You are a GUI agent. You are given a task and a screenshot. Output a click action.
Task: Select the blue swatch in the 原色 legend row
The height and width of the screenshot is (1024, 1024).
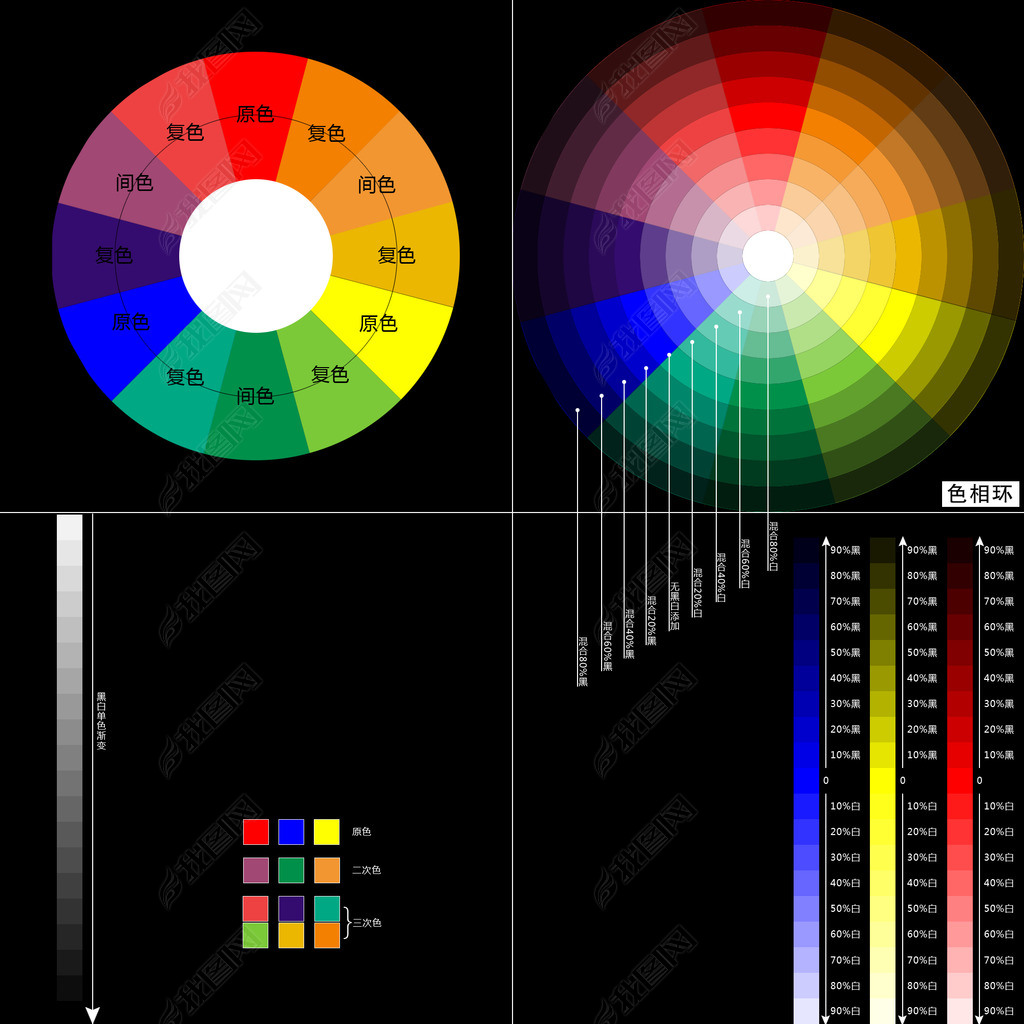coord(291,832)
